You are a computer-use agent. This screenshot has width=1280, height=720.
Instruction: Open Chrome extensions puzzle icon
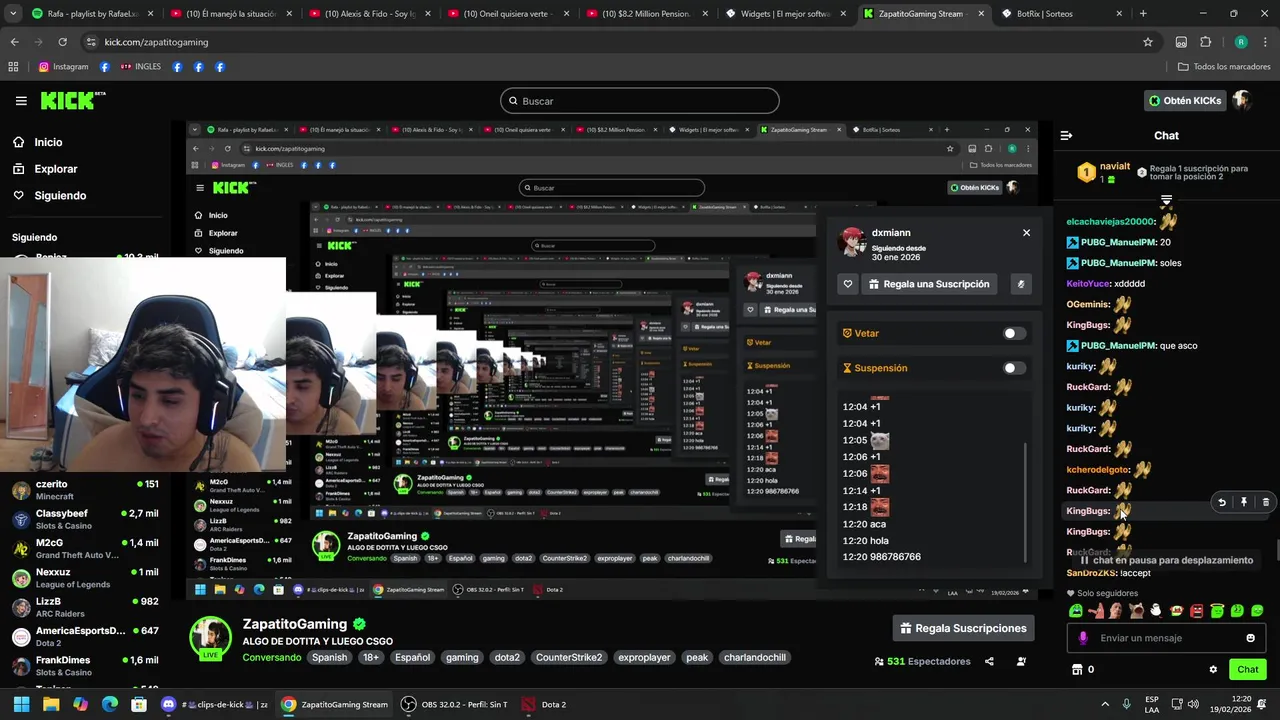point(1205,42)
